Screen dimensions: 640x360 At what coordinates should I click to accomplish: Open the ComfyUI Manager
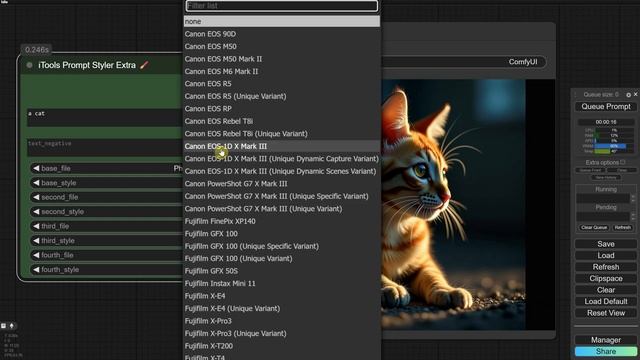click(x=606, y=340)
